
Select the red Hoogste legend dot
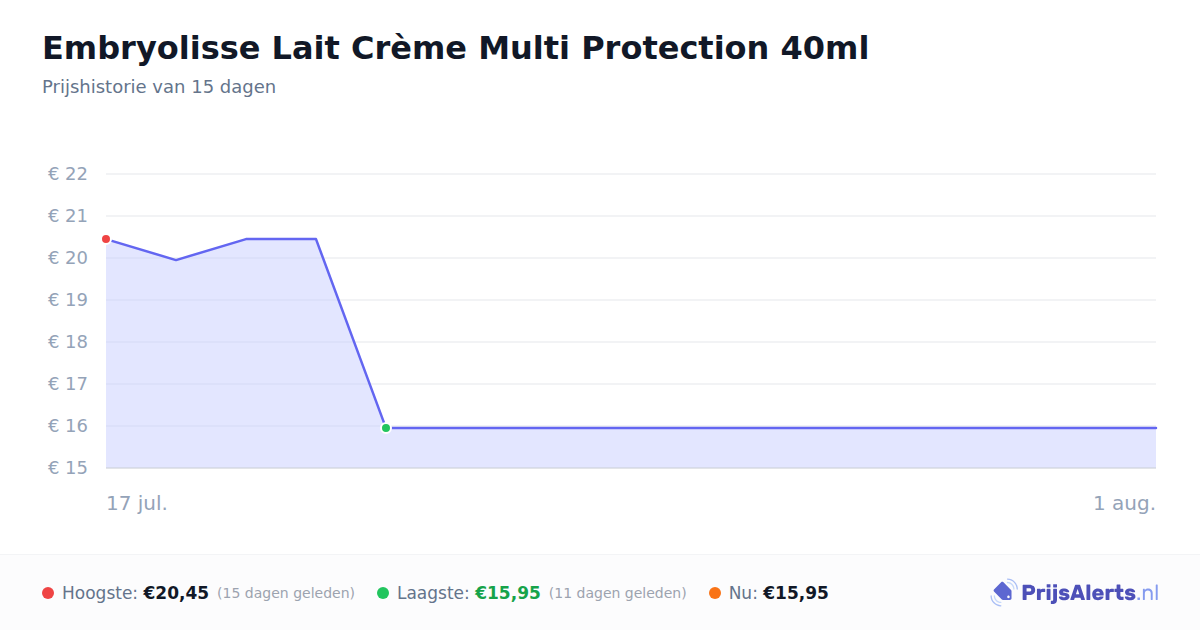pyautogui.click(x=48, y=593)
